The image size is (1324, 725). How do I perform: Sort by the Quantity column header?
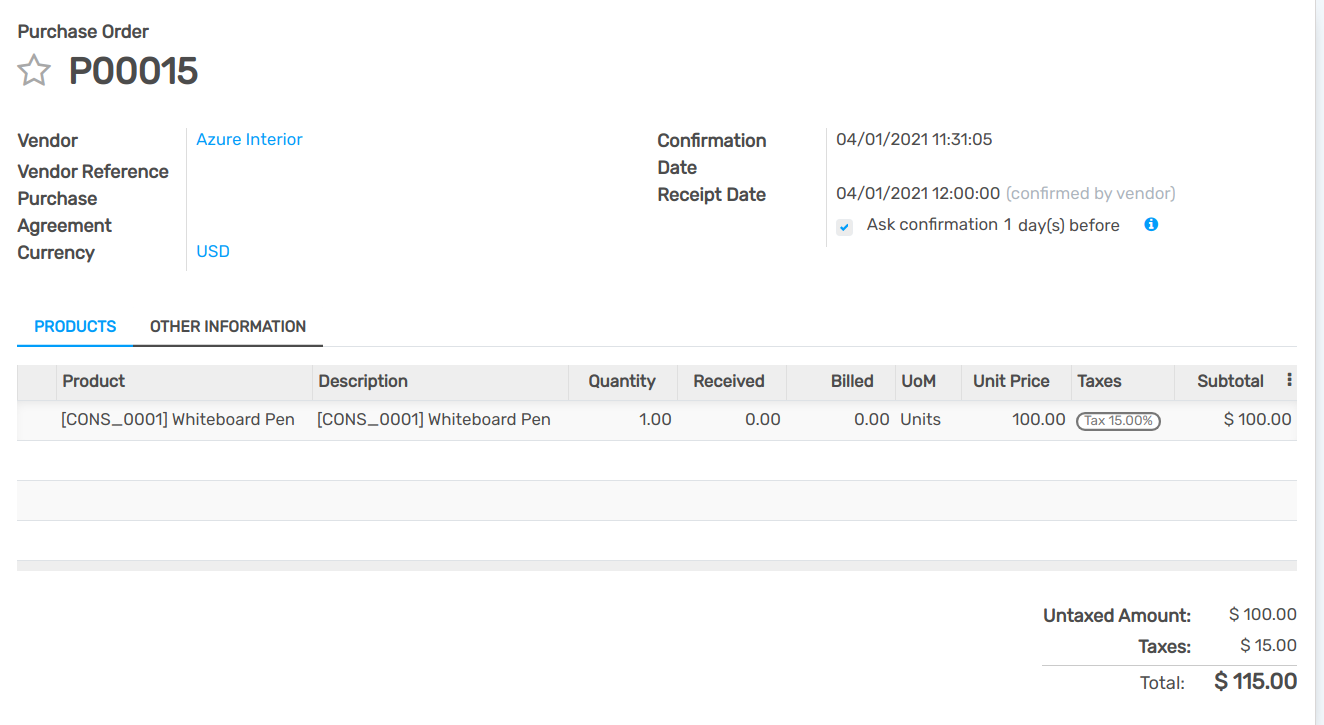621,381
